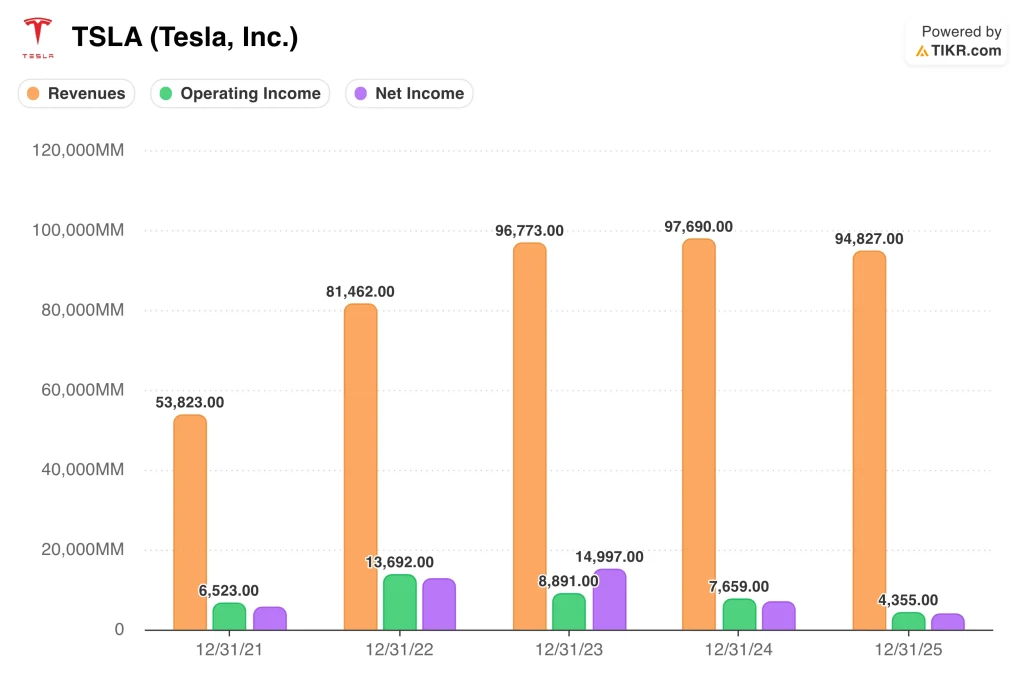Click the 12/31/23 axis label
Viewport: 1024px width, 683px height.
coord(569,649)
